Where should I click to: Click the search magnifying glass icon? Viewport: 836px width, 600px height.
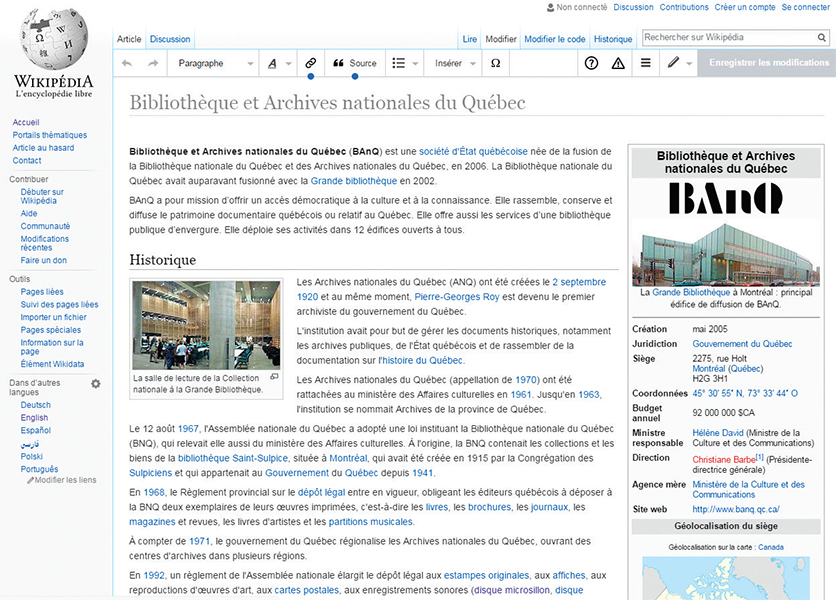click(x=822, y=37)
